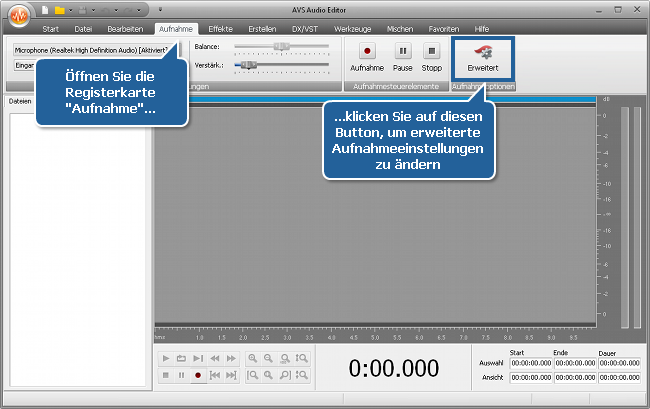
Task: Click the Play button in transport bar
Action: click(x=166, y=358)
